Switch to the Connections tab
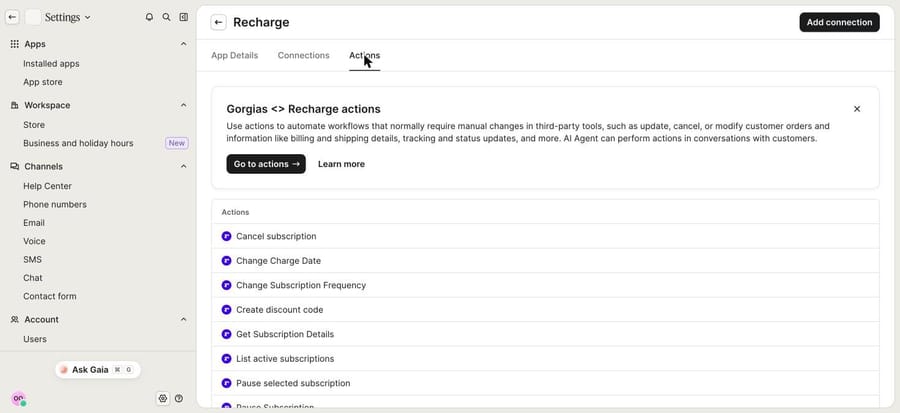 click(x=304, y=56)
